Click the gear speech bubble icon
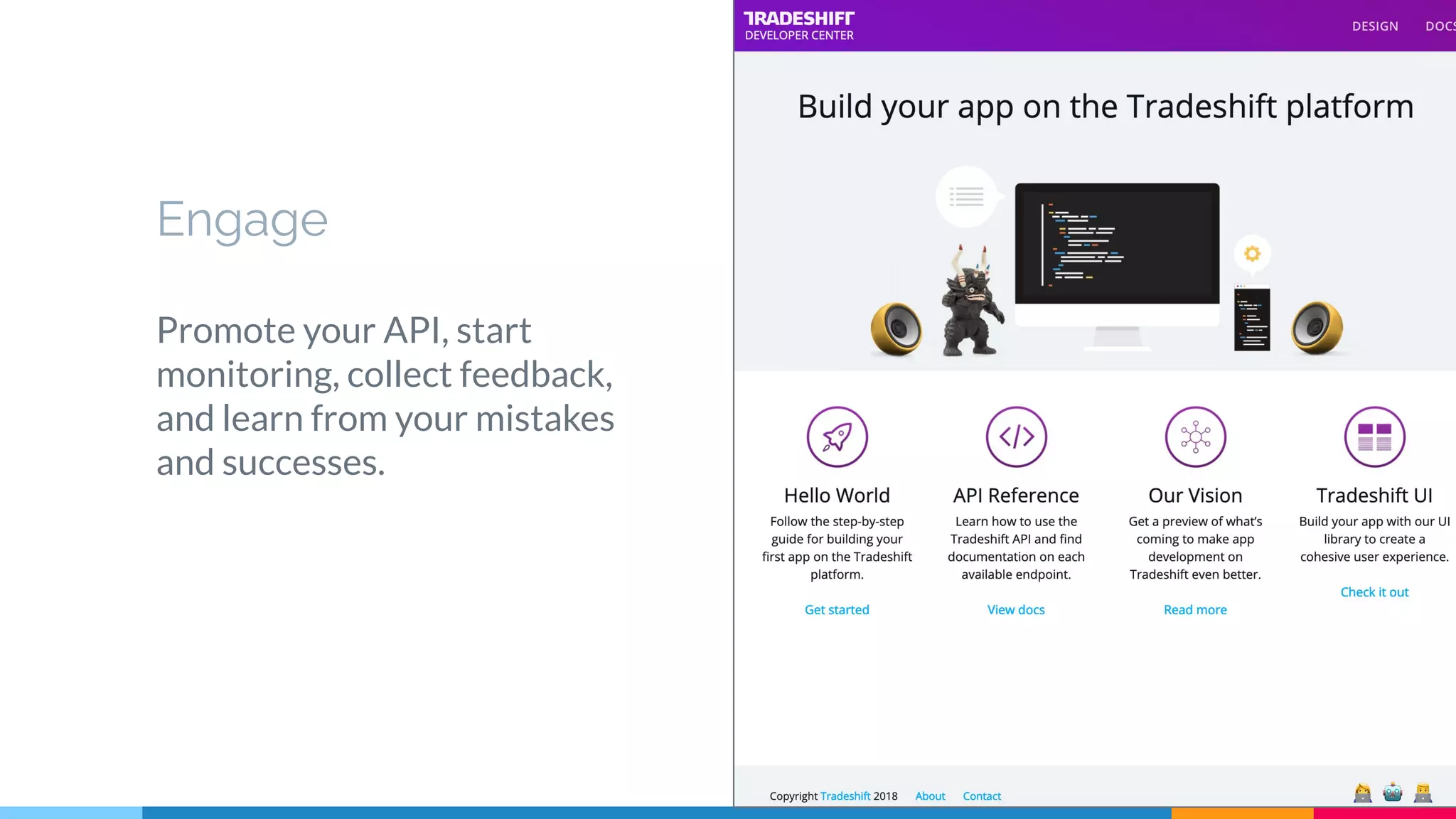Viewport: 1456px width, 819px height. point(1253,255)
